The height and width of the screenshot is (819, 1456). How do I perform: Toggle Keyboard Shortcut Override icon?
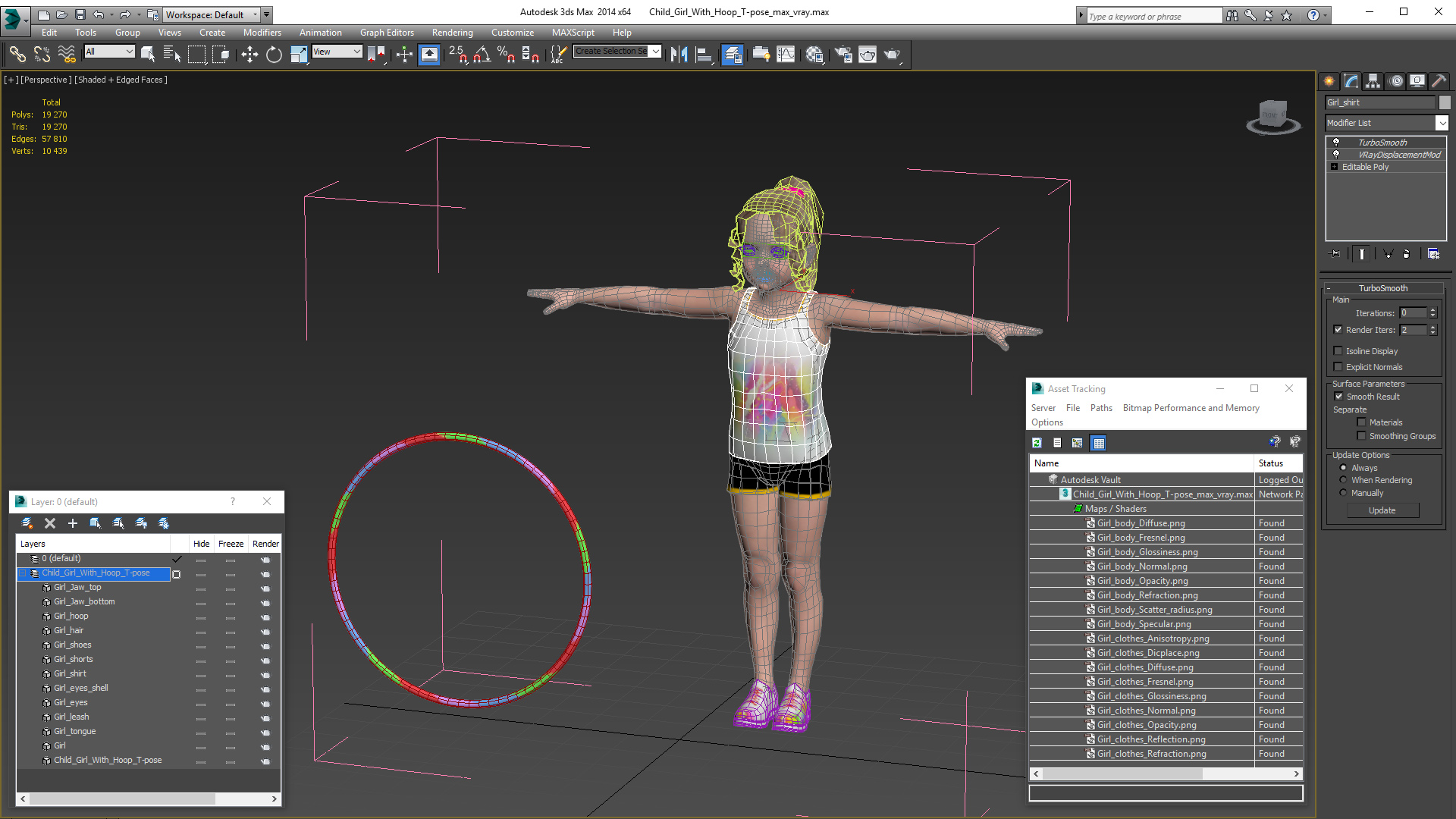[429, 54]
